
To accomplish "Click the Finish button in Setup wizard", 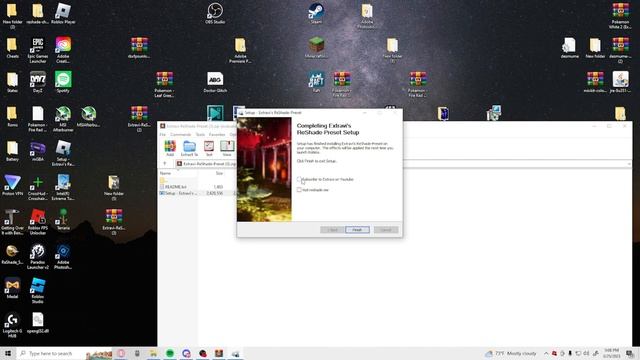I will [357, 230].
